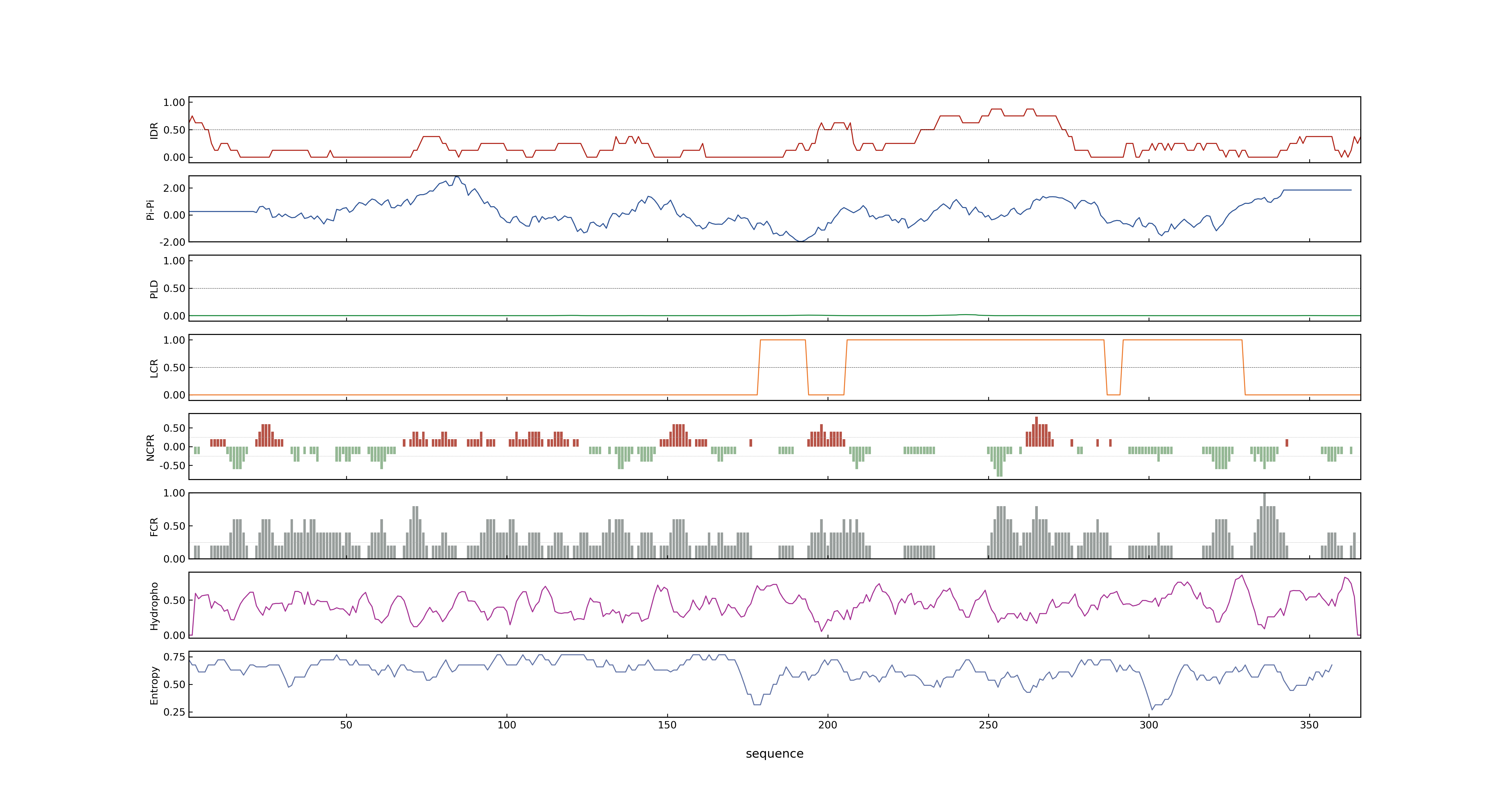Viewport: 1512px width, 806px height.
Task: Select the 0.50 tick of the Entropy panel
Action: coord(174,685)
